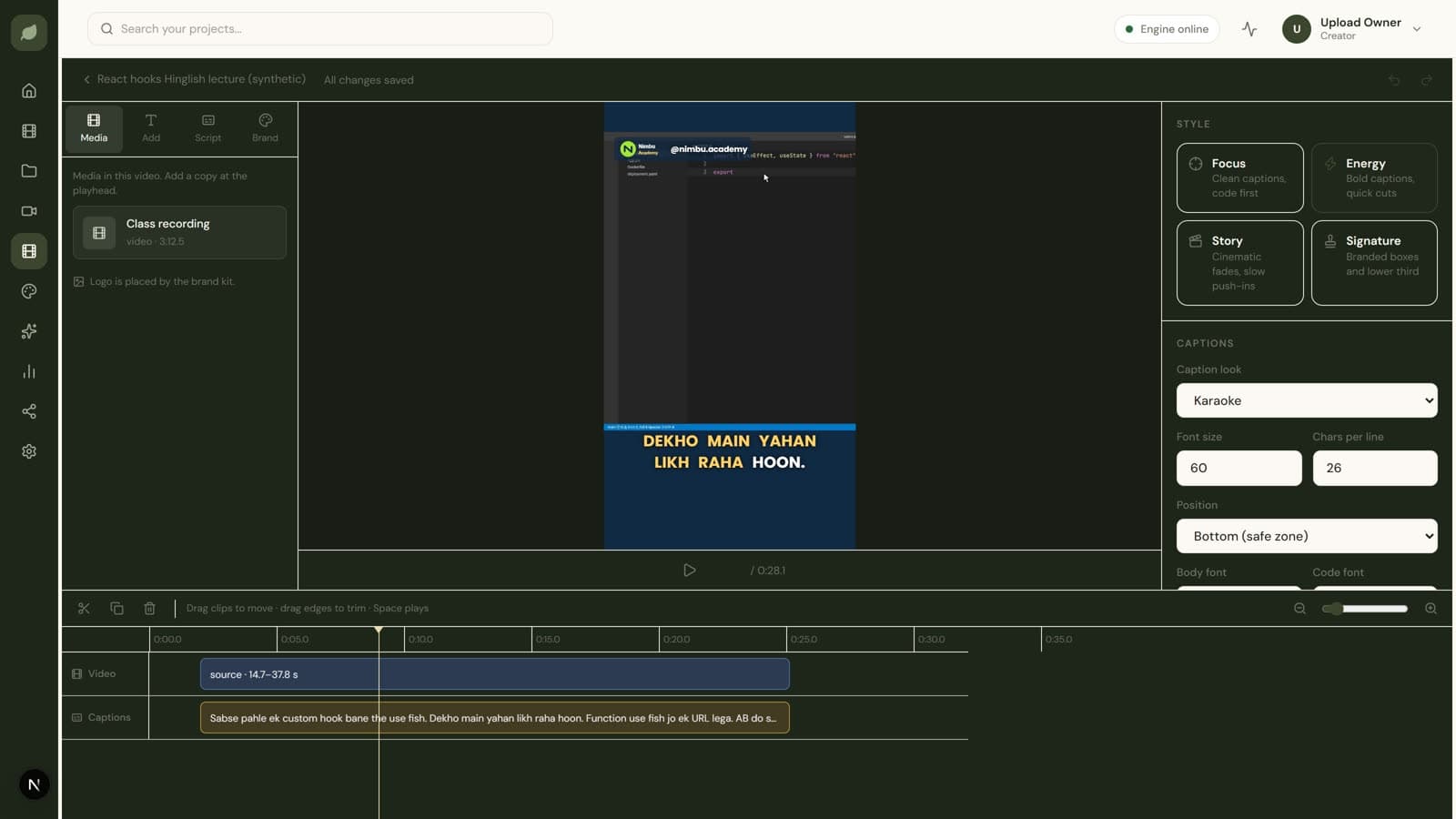Viewport: 1456px width, 819px height.
Task: Switch to the Brand tab
Action: coord(265,128)
